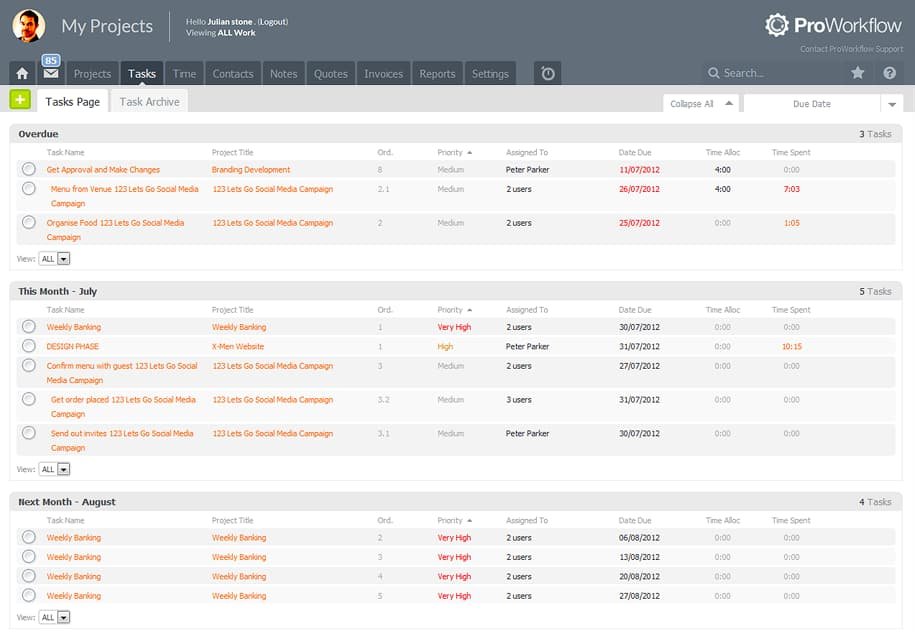The height and width of the screenshot is (632, 915).
Task: Mark Confirm menu with guest task complete
Action: (29, 365)
